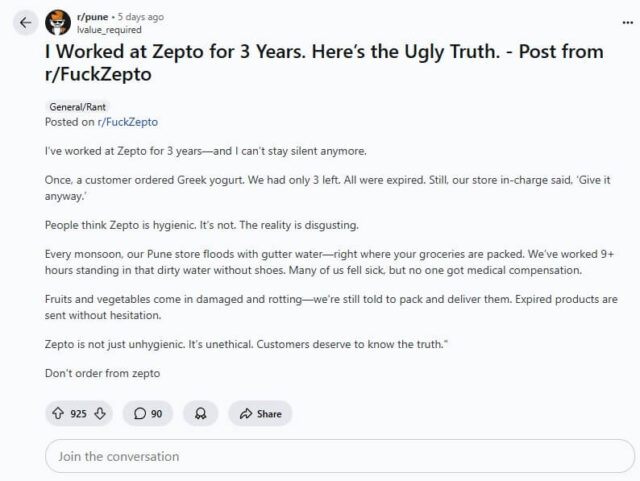Image resolution: width=640 pixels, height=481 pixels.
Task: Click the r/pune community avatar
Action: pyautogui.click(x=59, y=22)
